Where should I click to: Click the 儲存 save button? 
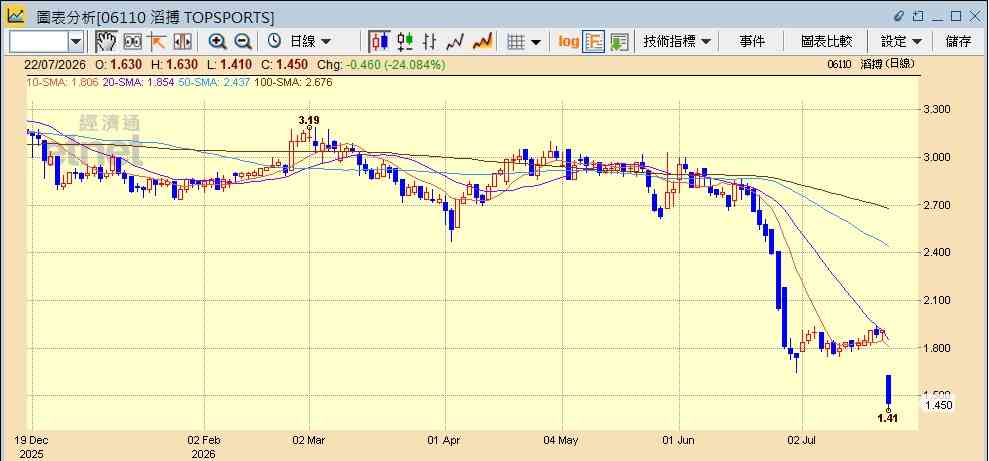click(958, 42)
